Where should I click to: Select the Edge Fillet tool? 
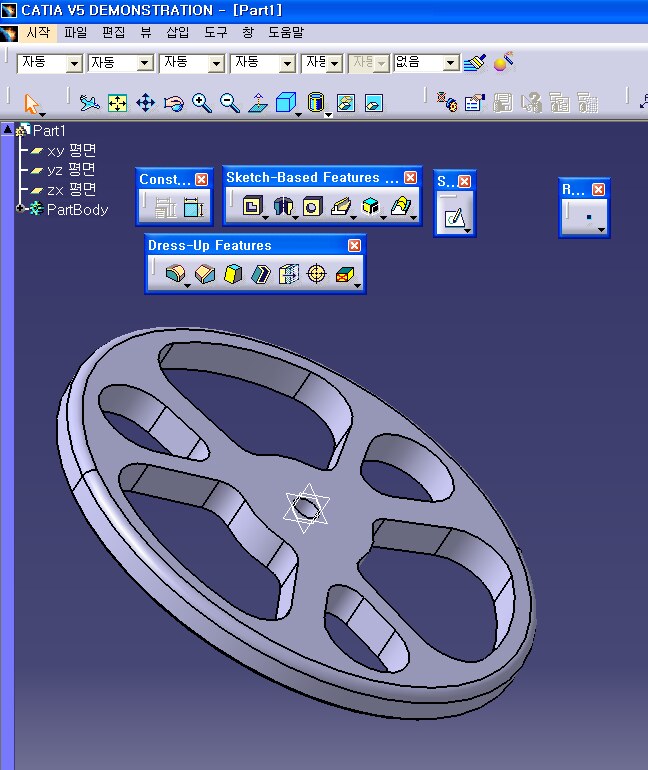[x=175, y=274]
